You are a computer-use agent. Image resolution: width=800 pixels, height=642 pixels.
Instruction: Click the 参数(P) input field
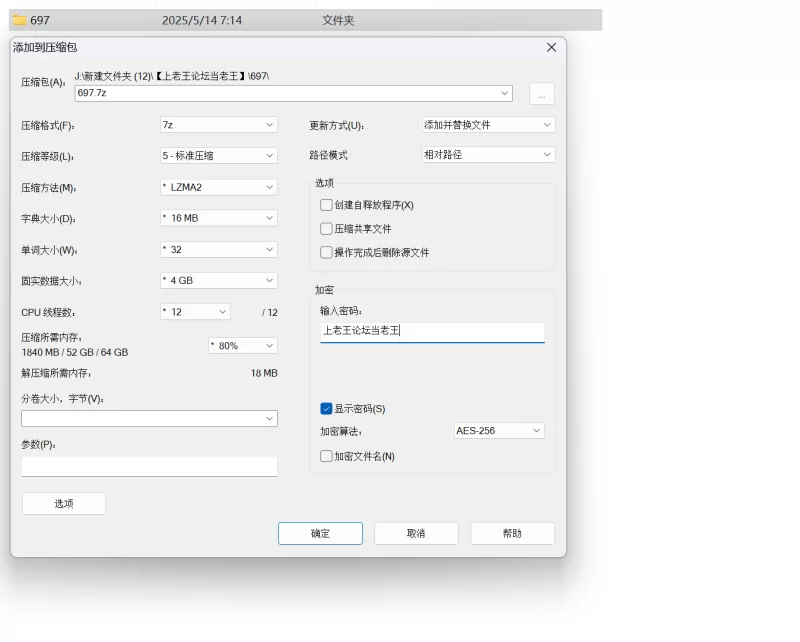149,466
